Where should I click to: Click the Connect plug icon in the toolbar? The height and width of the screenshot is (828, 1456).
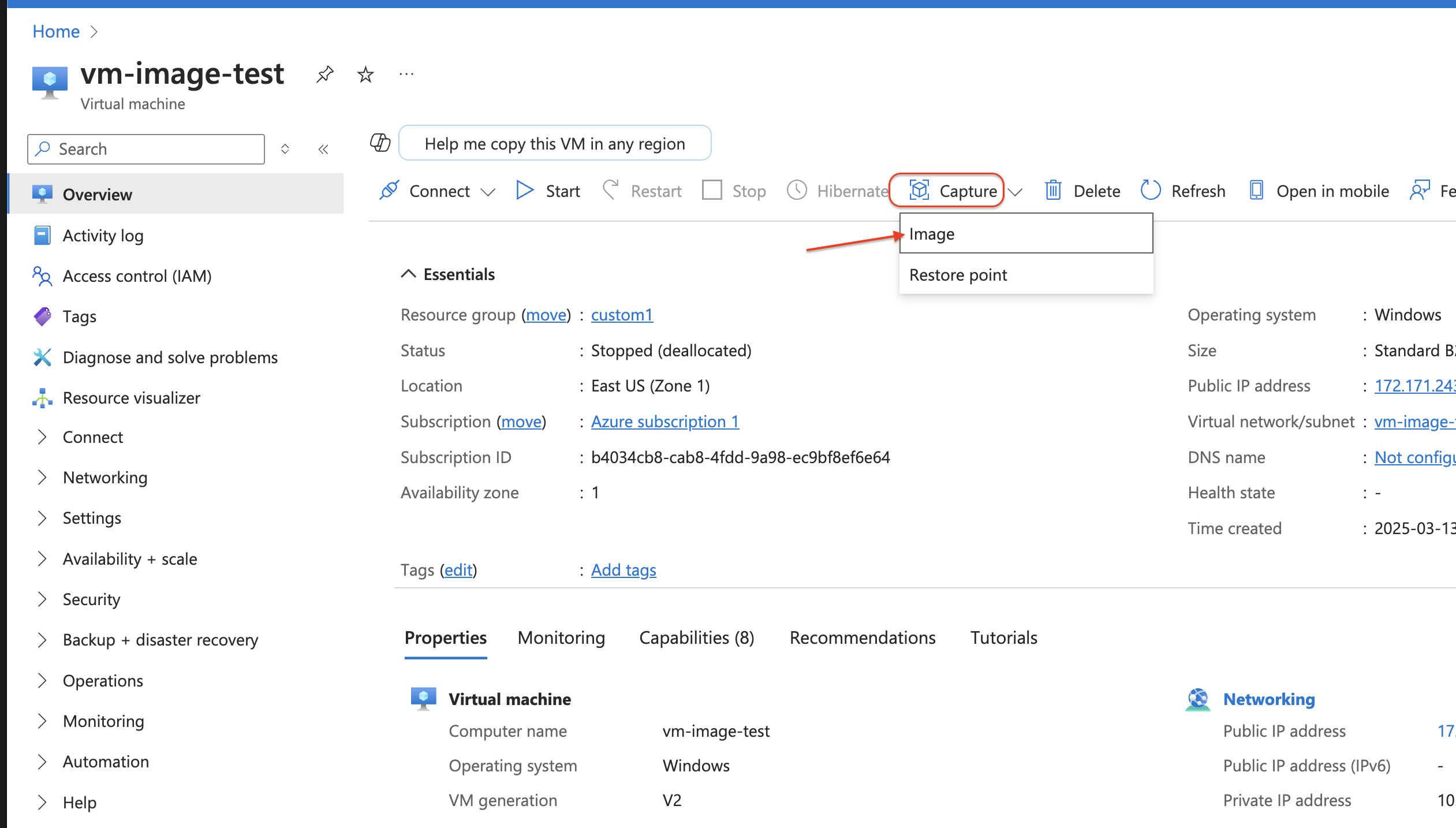[389, 191]
